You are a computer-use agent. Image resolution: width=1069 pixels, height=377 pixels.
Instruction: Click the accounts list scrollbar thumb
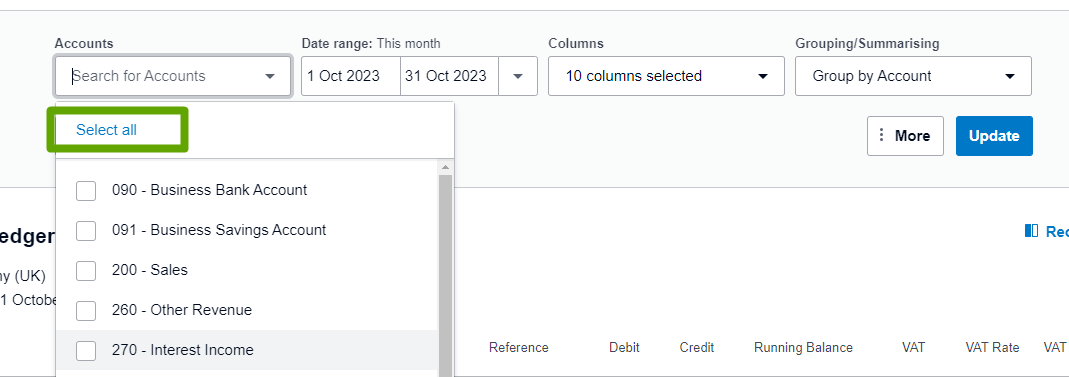coord(445,273)
